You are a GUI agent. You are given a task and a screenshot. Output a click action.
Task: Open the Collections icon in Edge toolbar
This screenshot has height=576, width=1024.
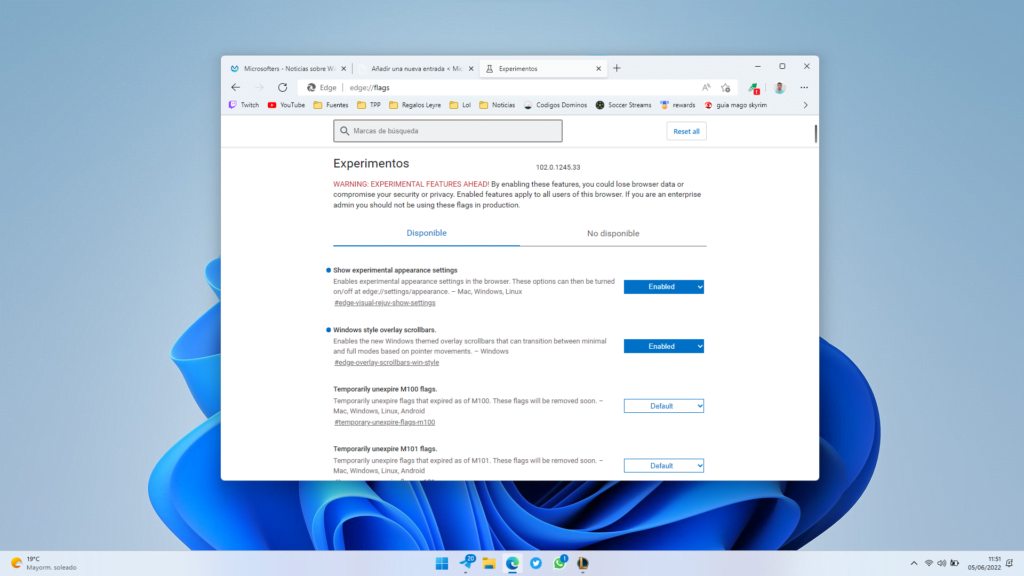(752, 87)
